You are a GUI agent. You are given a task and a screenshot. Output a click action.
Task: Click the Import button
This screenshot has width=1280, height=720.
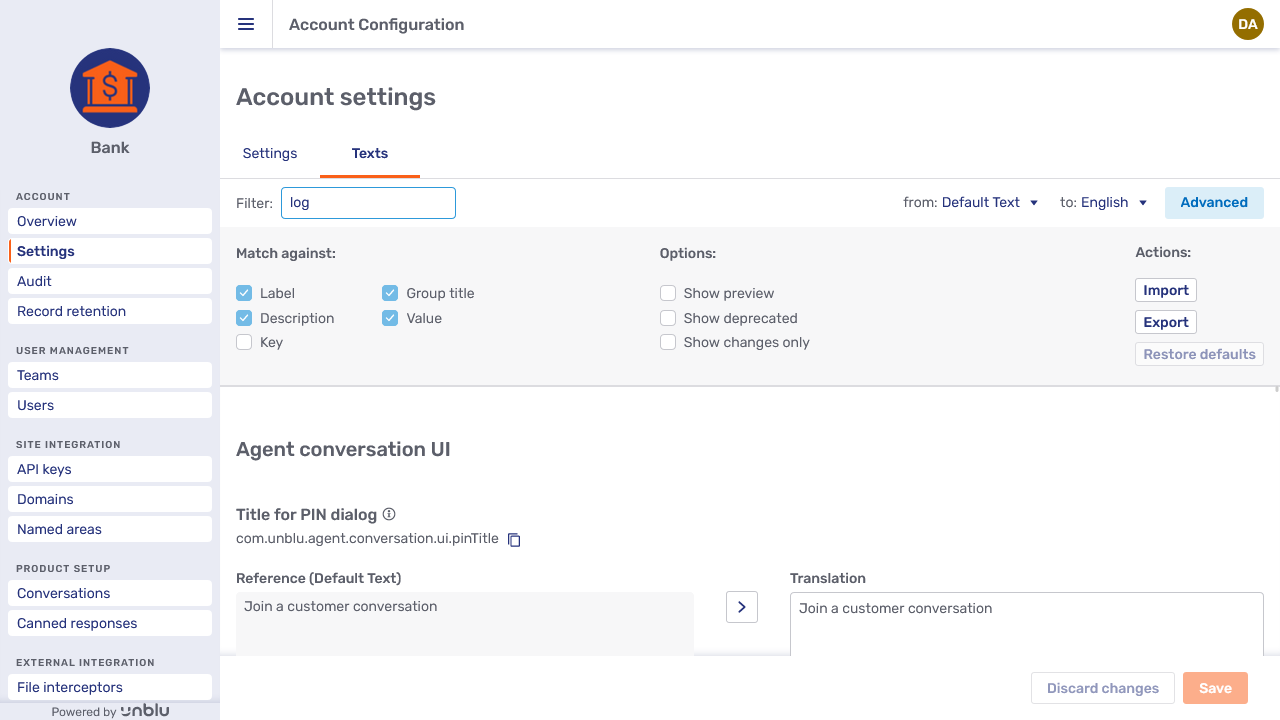click(x=1165, y=290)
